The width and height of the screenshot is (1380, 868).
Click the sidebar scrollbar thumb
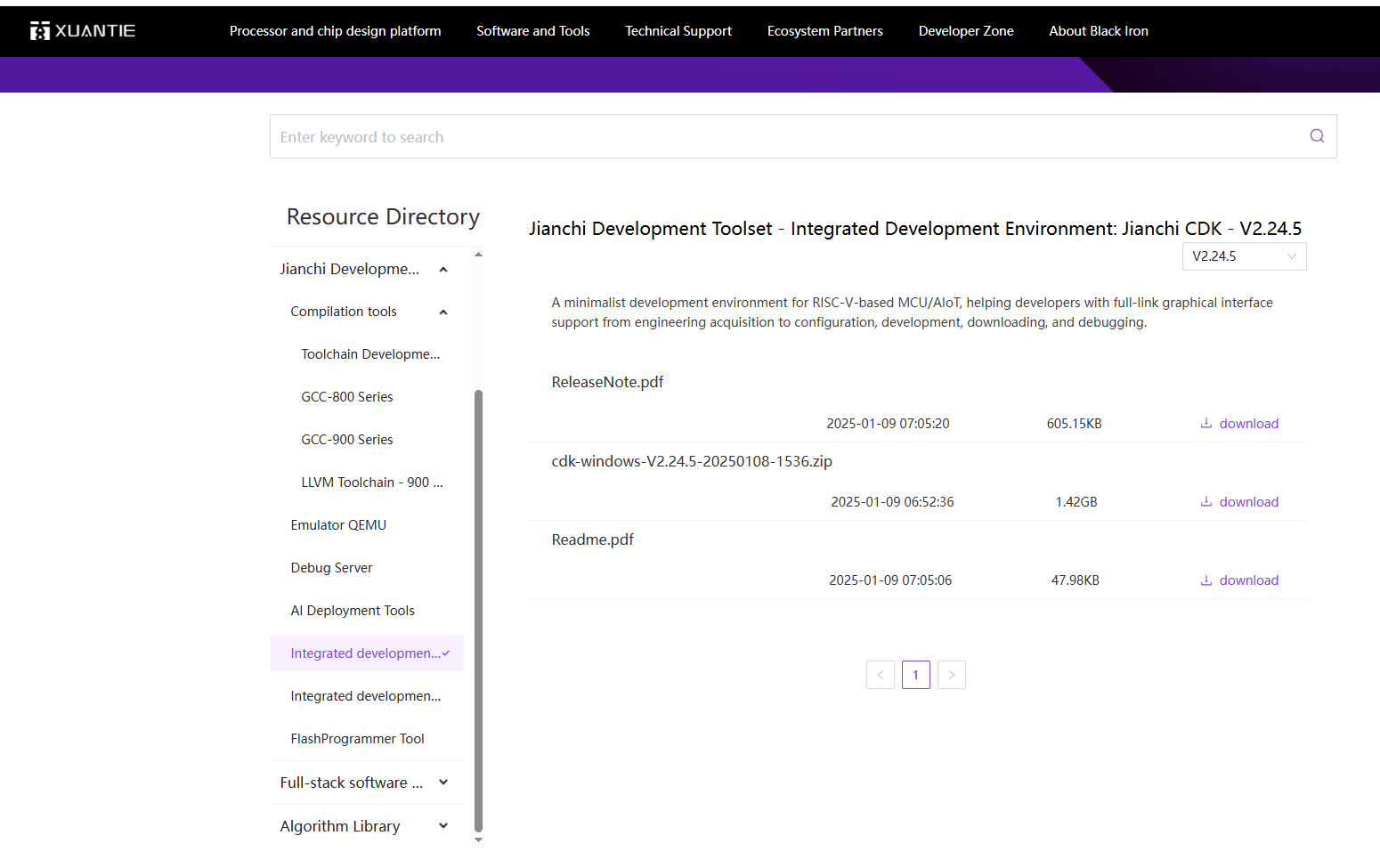[478, 611]
